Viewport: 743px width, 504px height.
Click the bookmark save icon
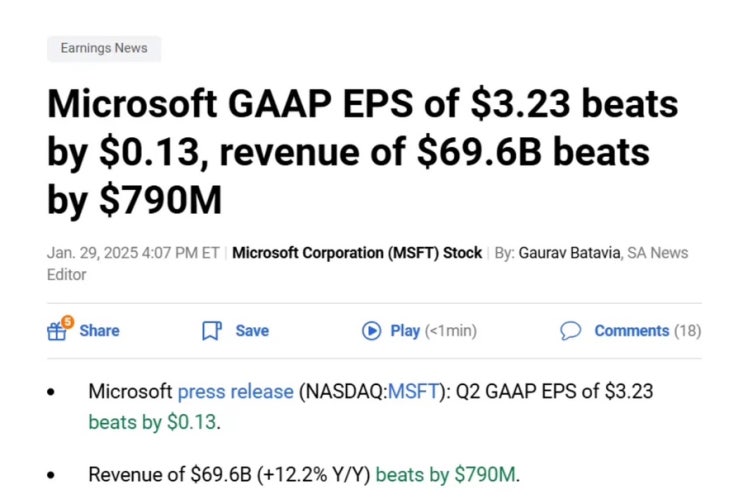click(x=211, y=331)
